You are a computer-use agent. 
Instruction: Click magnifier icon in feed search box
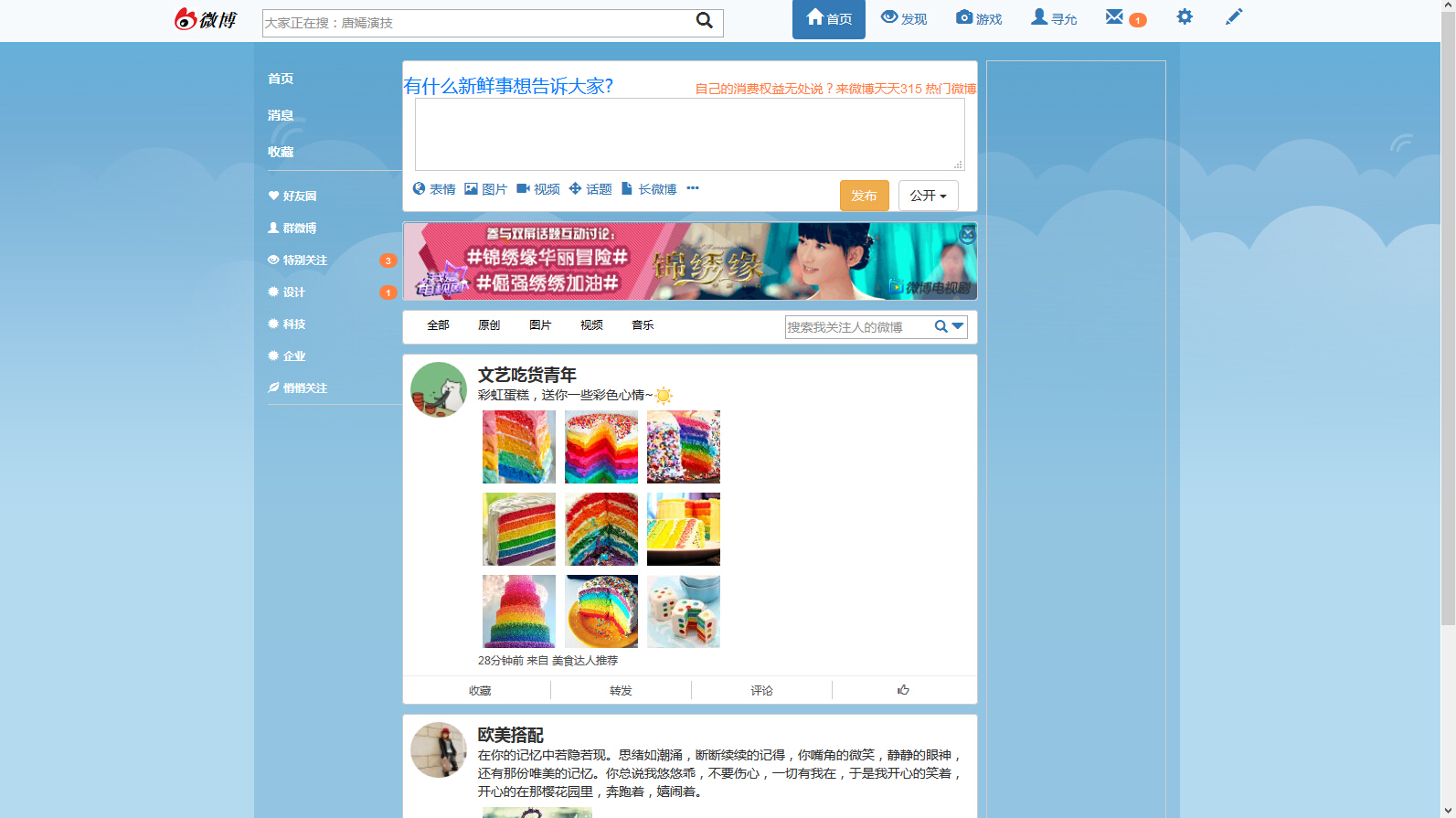(941, 326)
